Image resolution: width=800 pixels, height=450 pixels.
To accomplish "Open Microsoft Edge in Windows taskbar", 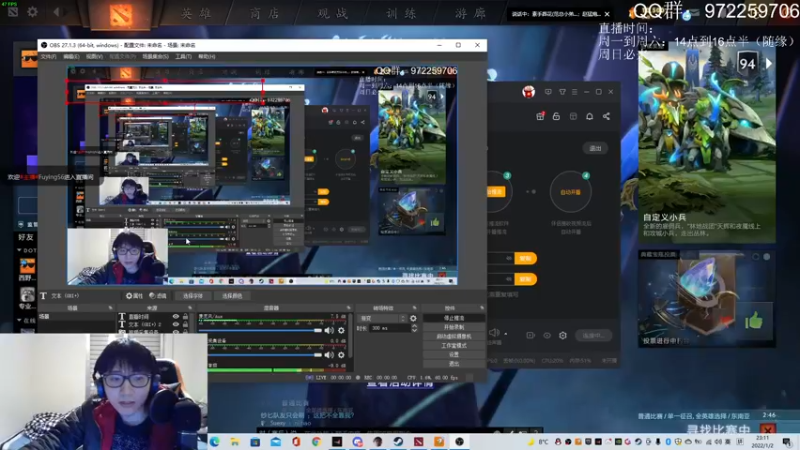I will 214,441.
